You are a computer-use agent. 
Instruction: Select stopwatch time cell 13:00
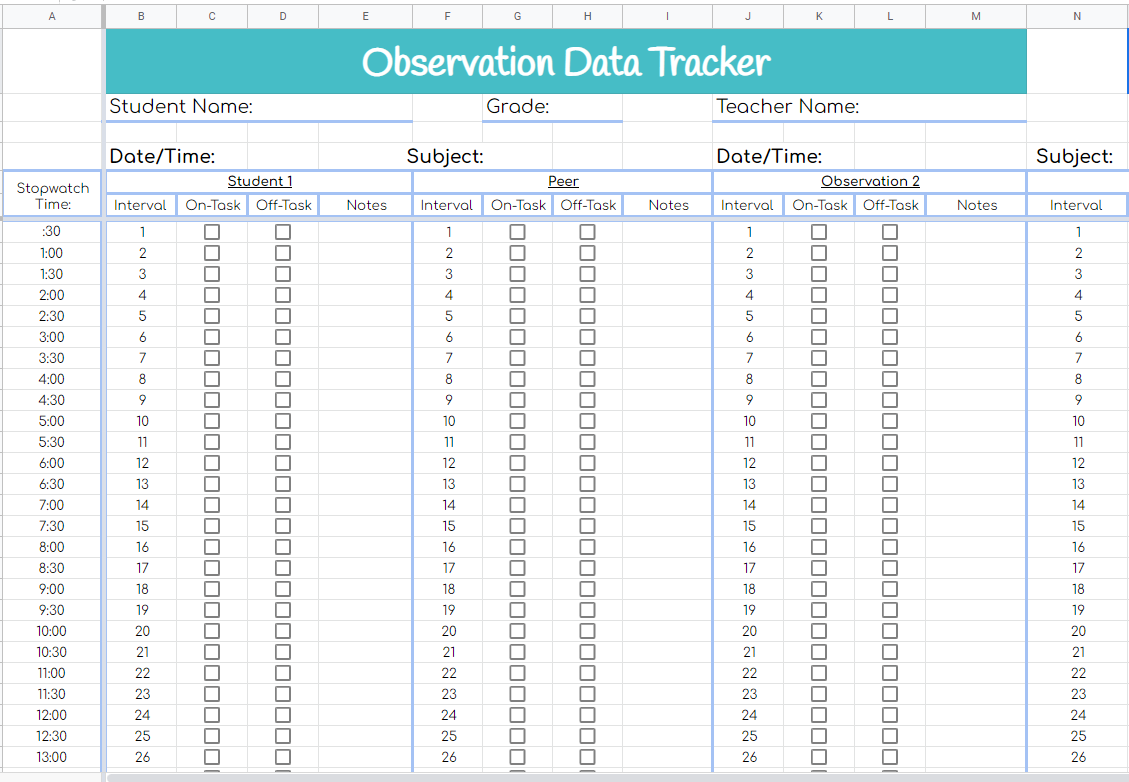pyautogui.click(x=52, y=758)
